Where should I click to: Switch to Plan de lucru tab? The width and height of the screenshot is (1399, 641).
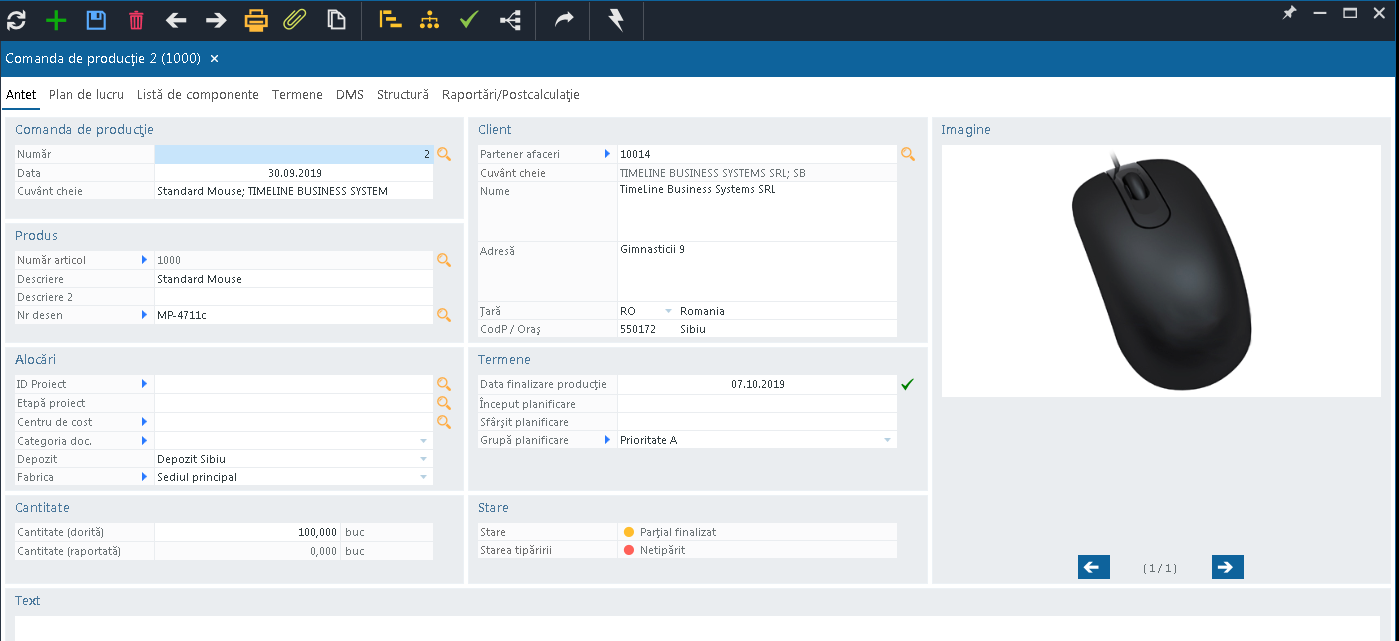coord(86,95)
